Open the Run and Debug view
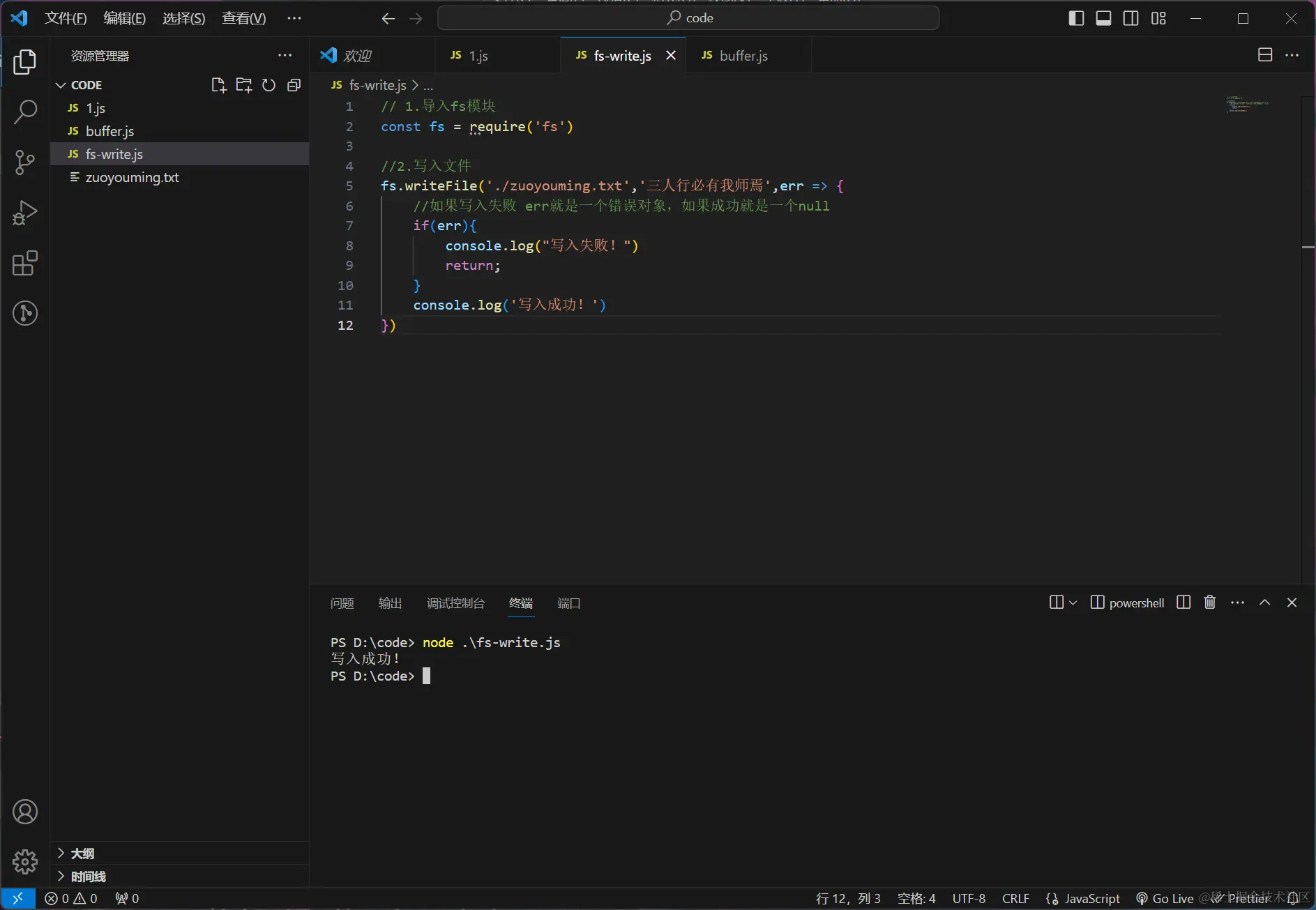 tap(25, 213)
